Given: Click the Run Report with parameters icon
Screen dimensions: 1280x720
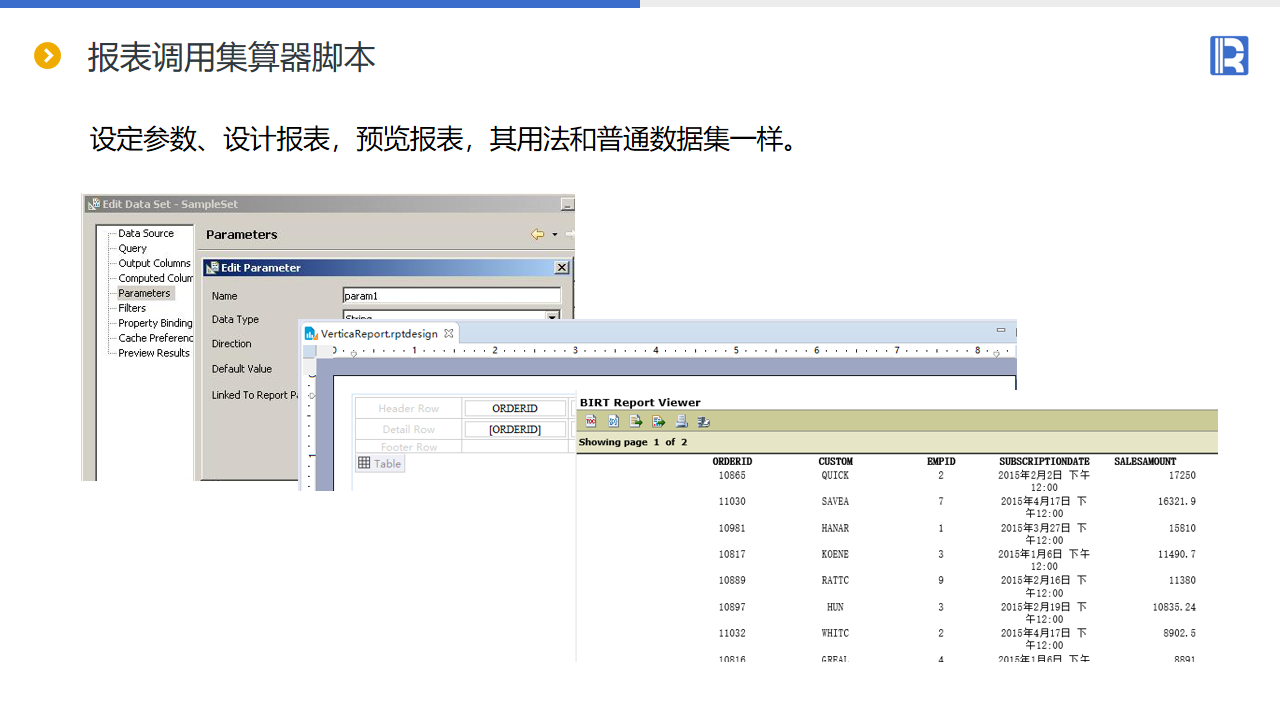Looking at the screenshot, I should [x=613, y=421].
